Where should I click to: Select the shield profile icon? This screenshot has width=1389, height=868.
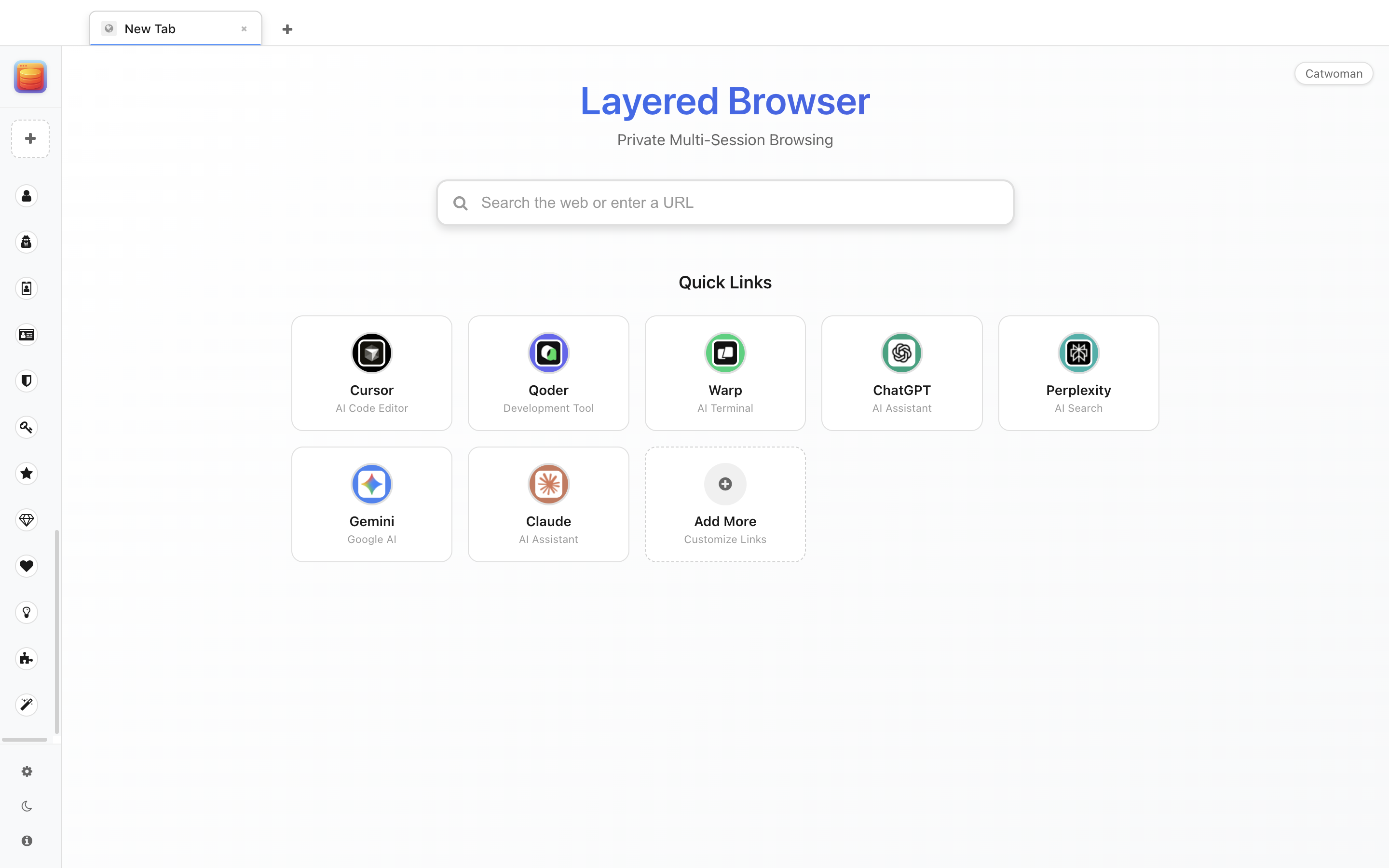coord(27,381)
